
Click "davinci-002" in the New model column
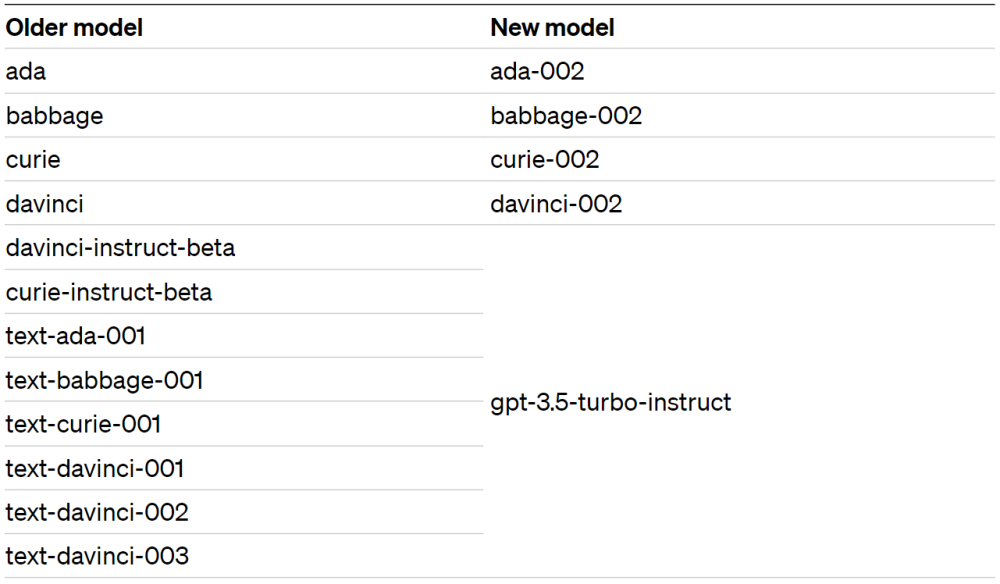556,204
